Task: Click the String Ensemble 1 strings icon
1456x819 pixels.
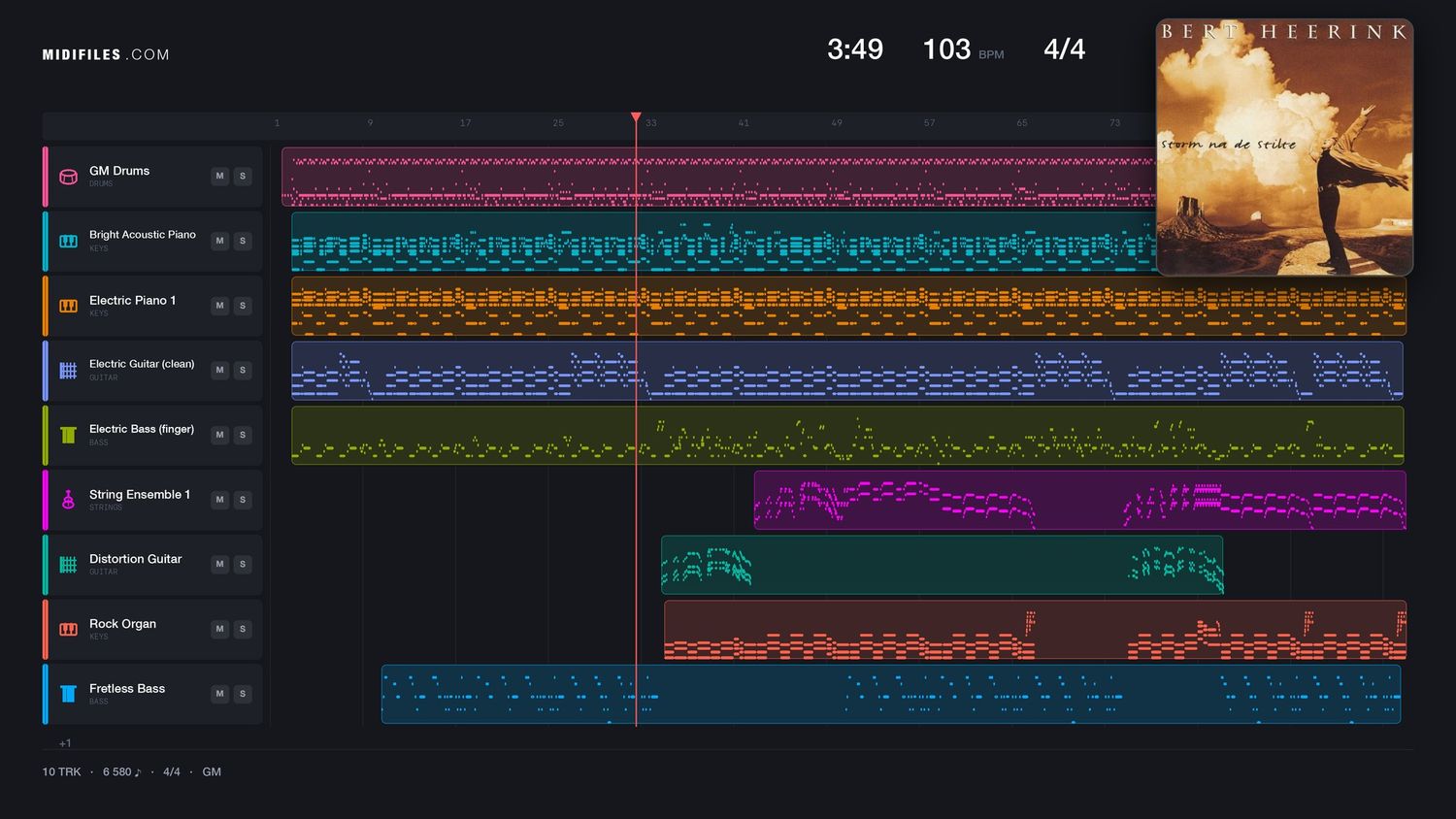Action: (68, 500)
